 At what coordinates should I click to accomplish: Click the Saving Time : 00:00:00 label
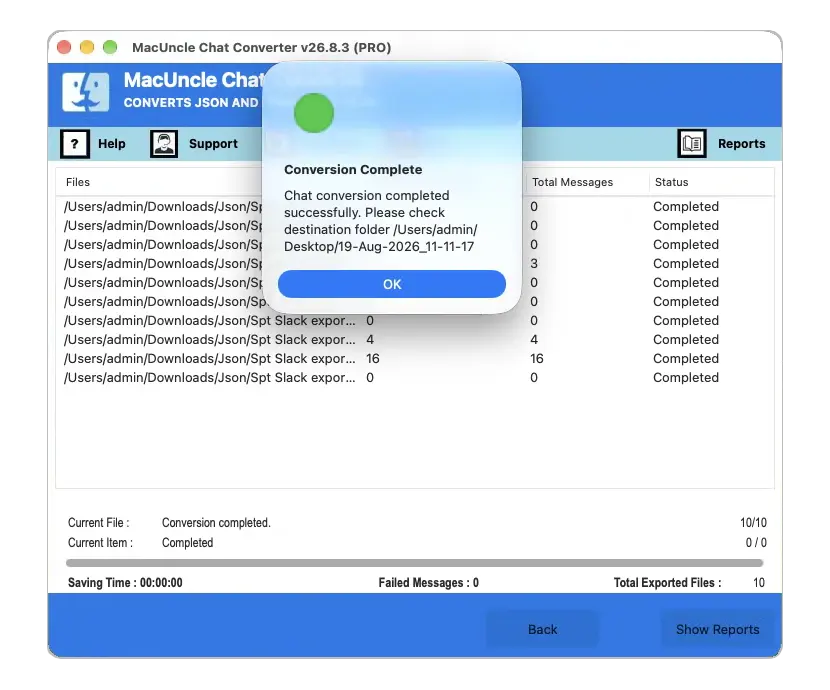pos(125,583)
